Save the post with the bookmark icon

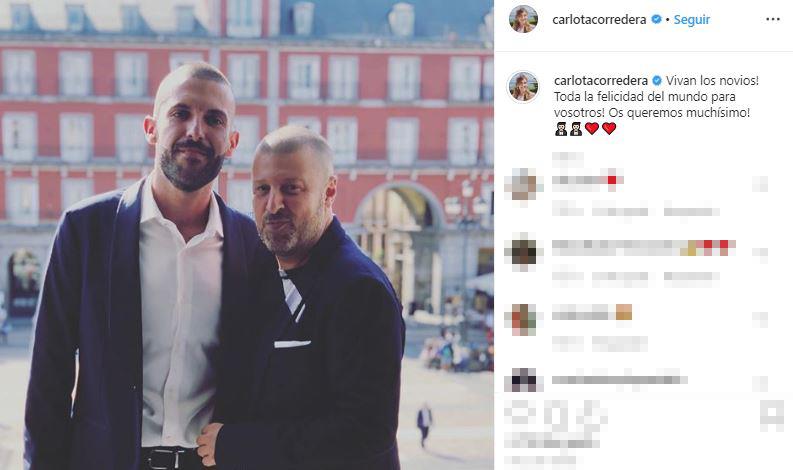(x=772, y=414)
